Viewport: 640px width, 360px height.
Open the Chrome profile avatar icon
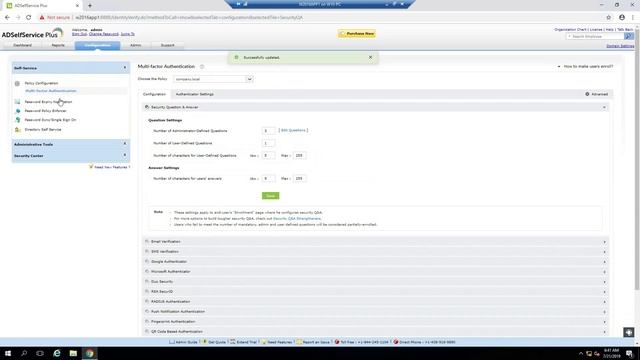[x=622, y=18]
